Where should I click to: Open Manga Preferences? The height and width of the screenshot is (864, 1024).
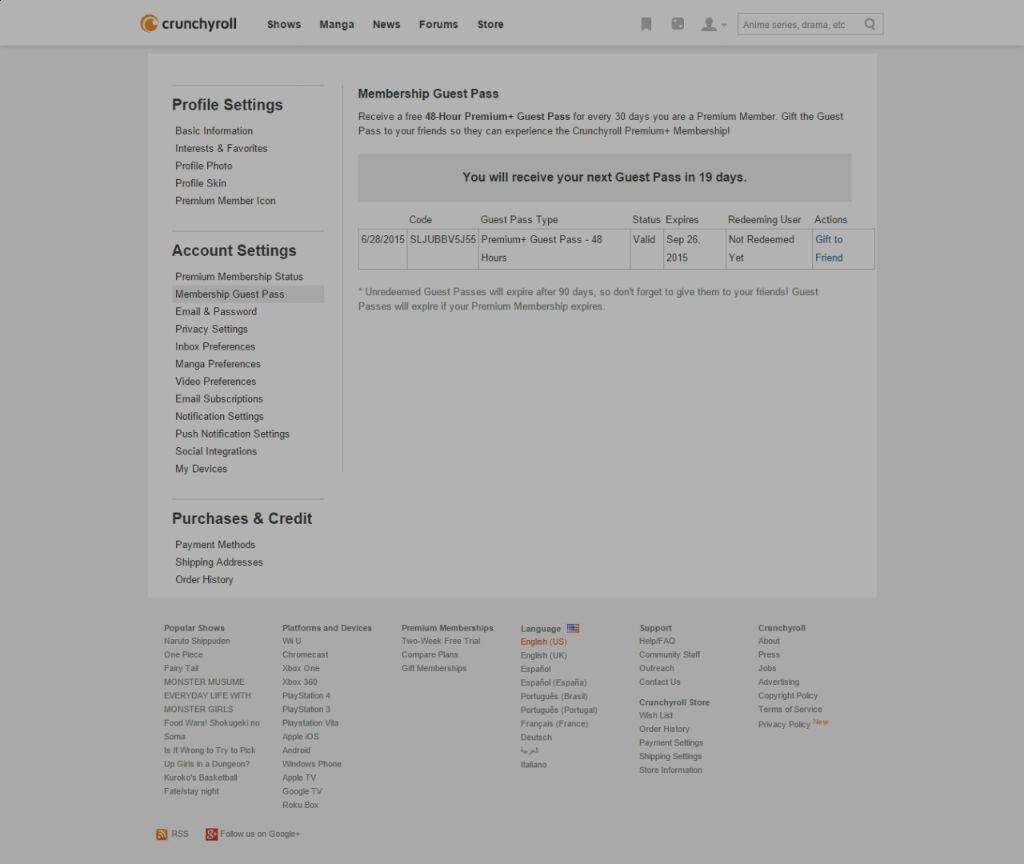coord(217,364)
